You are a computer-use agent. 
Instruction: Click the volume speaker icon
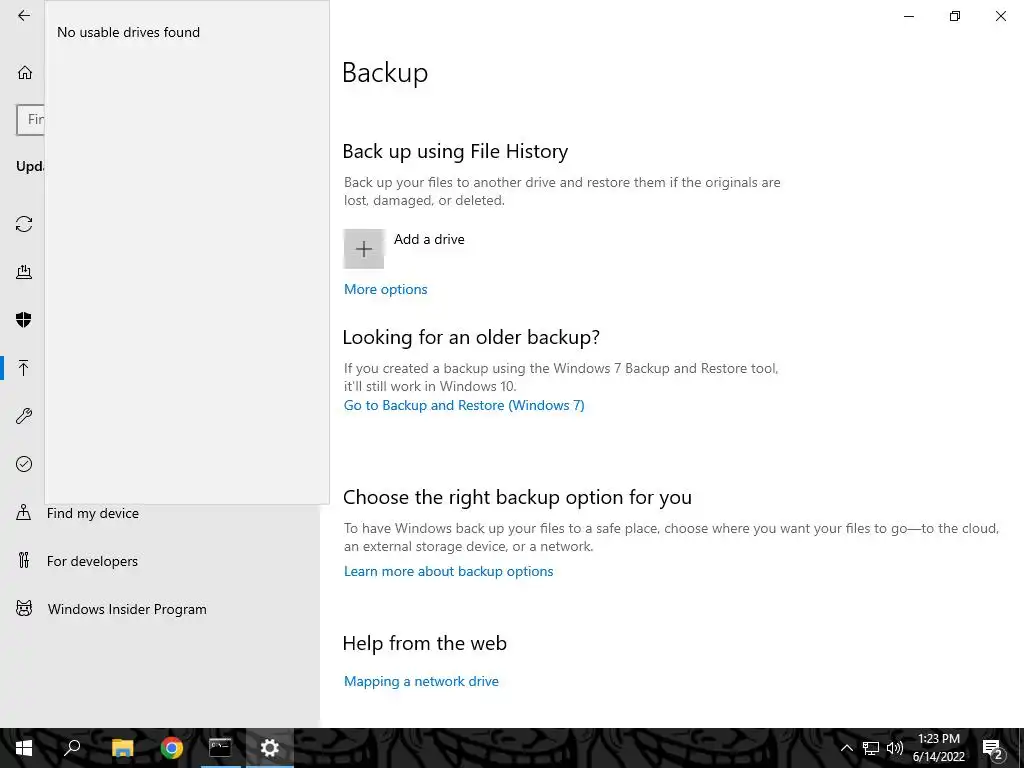[895, 748]
